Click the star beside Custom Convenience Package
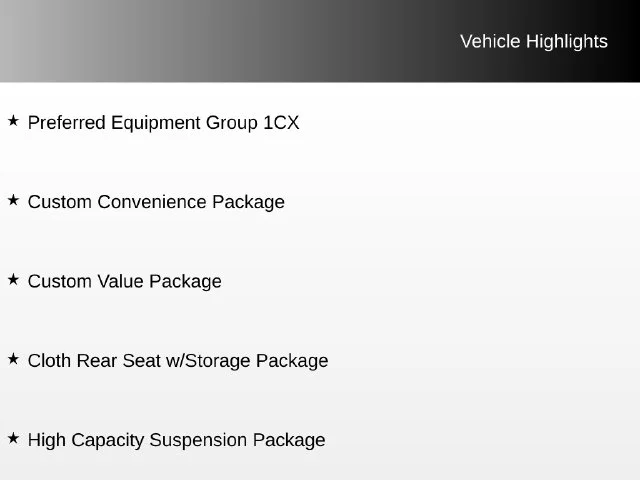 tap(13, 200)
